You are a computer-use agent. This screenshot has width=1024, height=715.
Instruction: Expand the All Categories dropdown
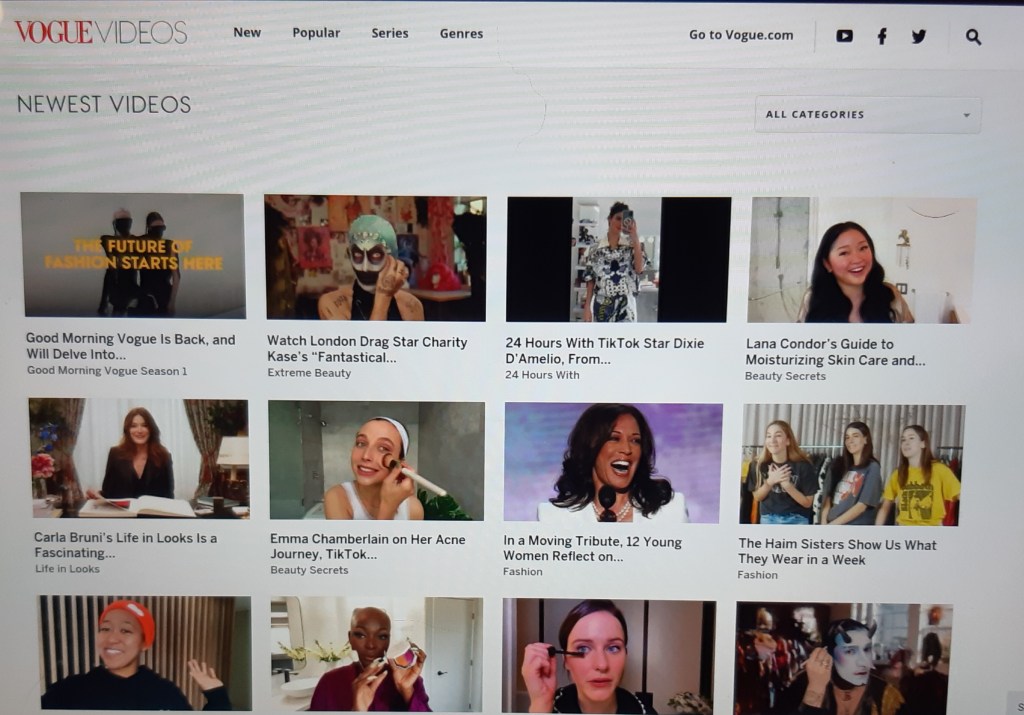pos(867,115)
